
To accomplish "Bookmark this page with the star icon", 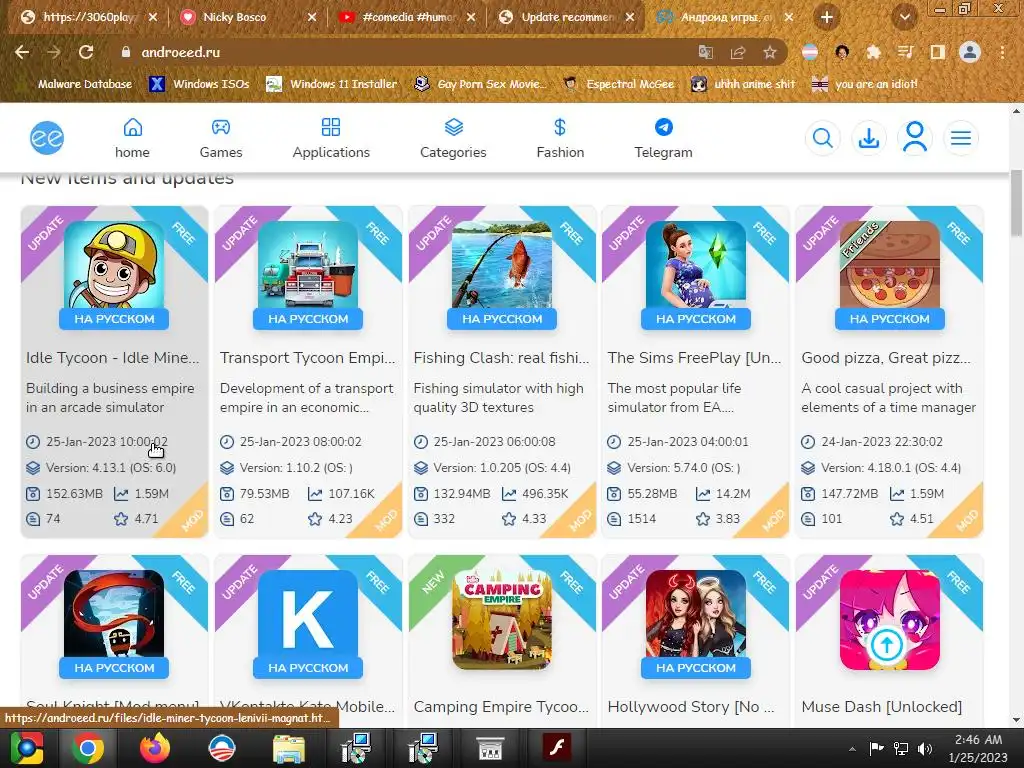I will 770,52.
